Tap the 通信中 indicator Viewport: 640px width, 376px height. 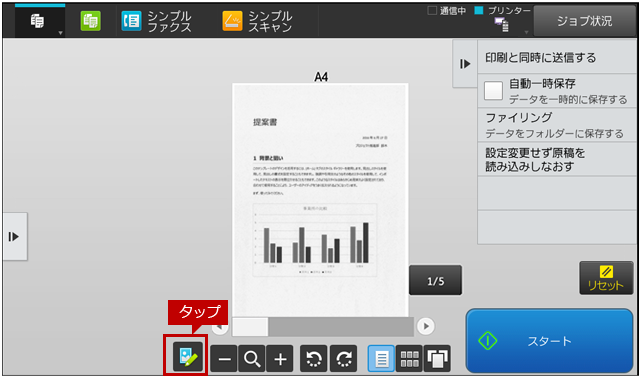point(447,11)
